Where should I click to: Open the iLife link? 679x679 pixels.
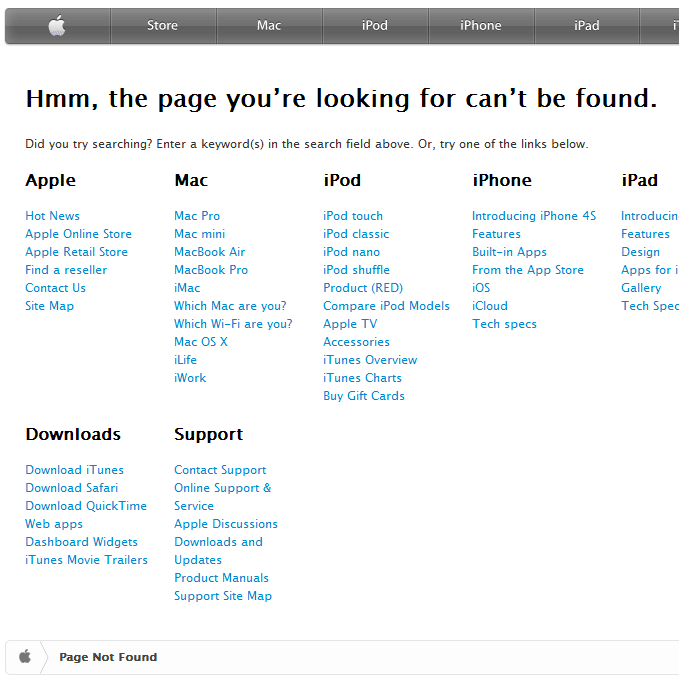185,360
